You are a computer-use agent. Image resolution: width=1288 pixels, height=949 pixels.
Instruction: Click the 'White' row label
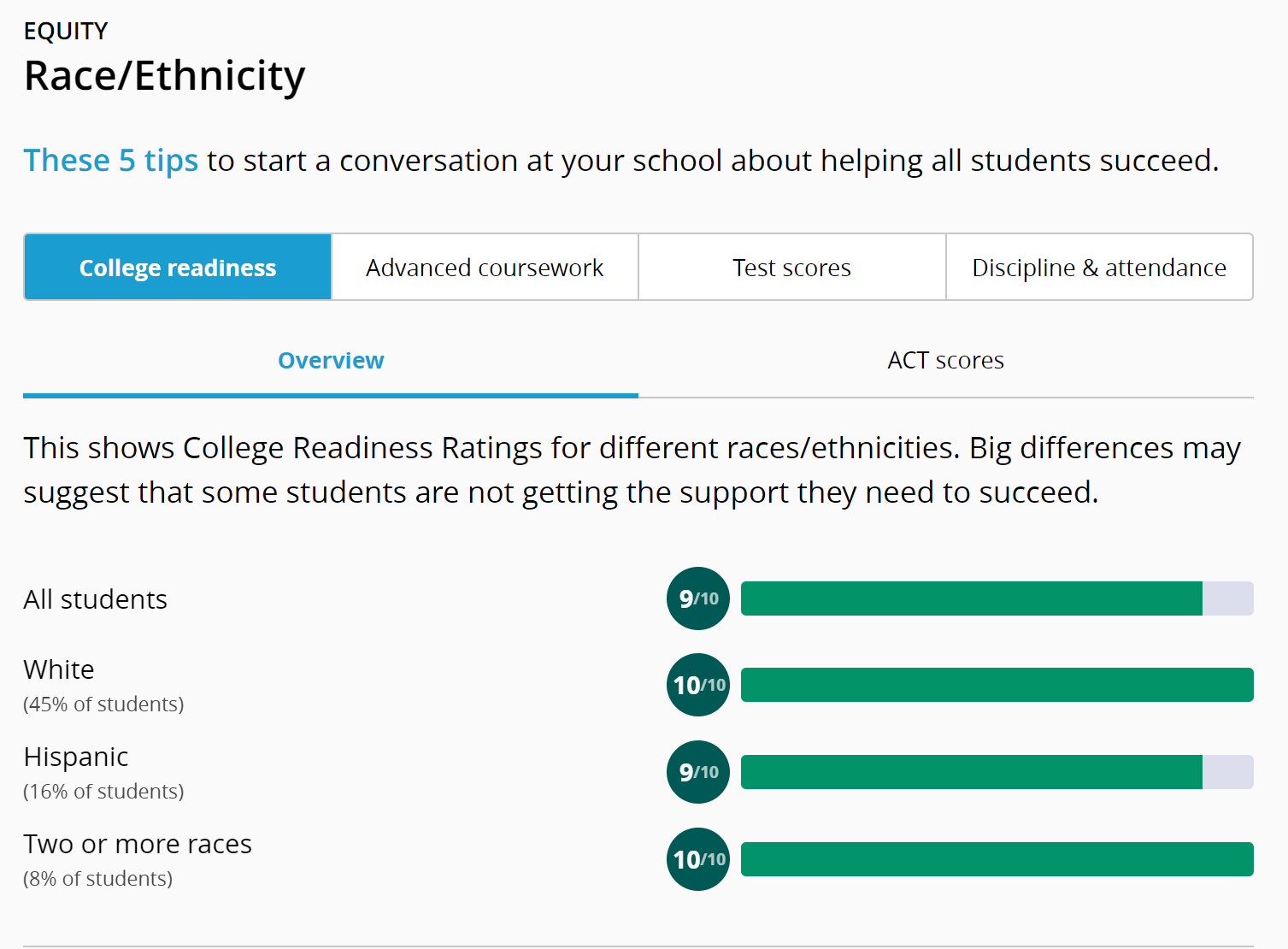pyautogui.click(x=59, y=669)
